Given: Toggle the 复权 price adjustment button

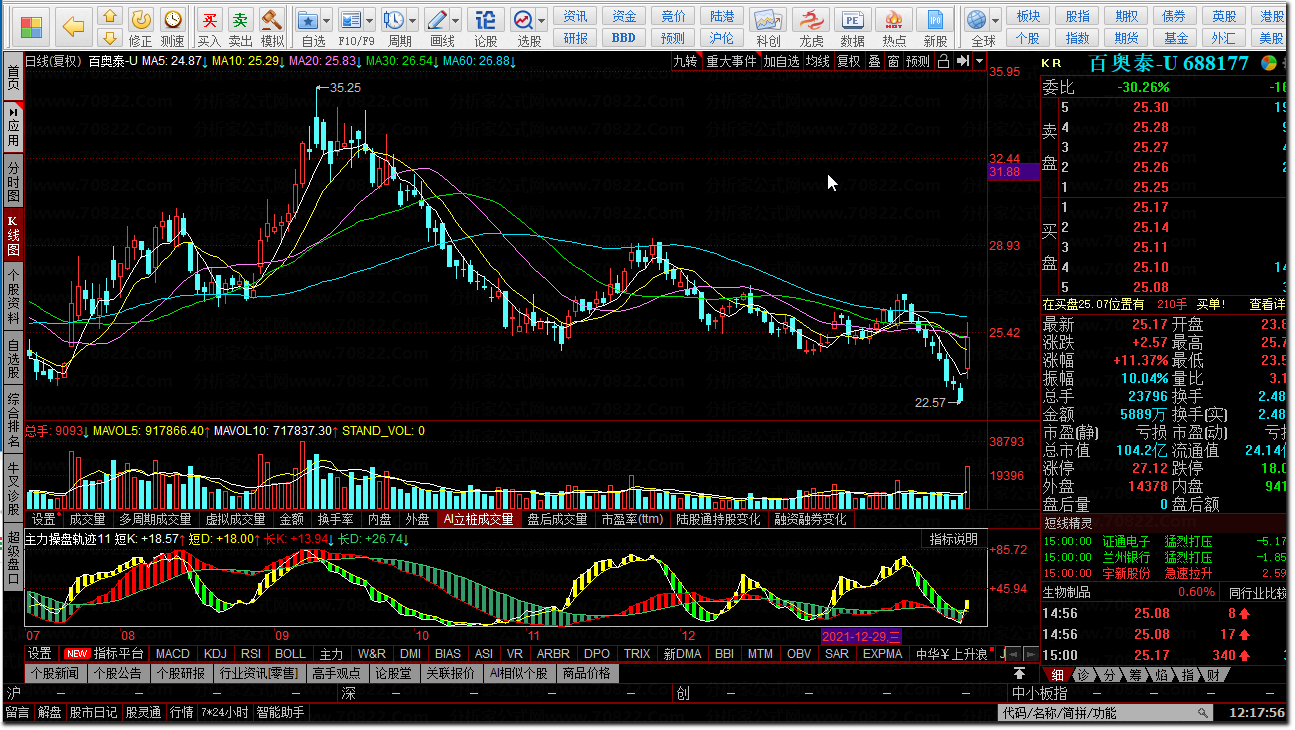Looking at the screenshot, I should (848, 61).
